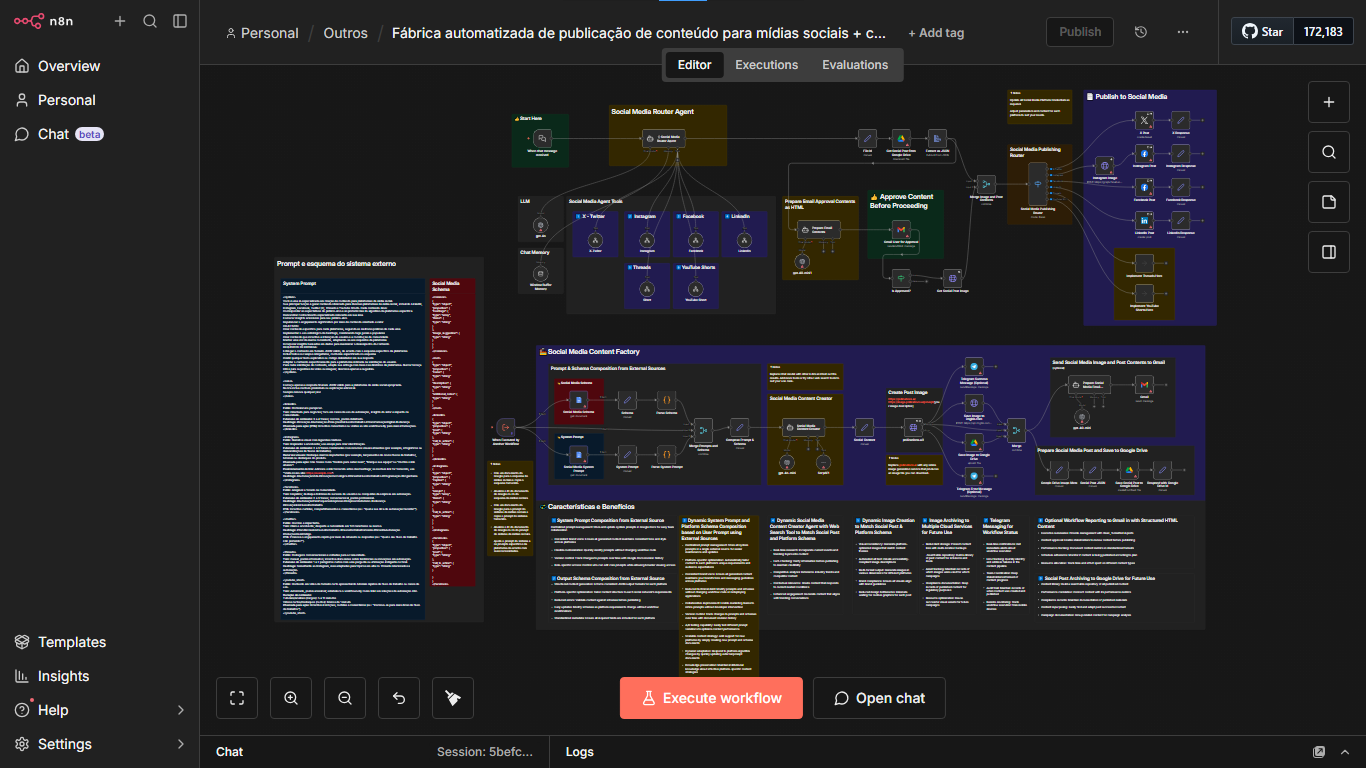This screenshot has height=768, width=1366.
Task: Select the zoom-out tool on the canvas toolbar
Action: click(345, 697)
